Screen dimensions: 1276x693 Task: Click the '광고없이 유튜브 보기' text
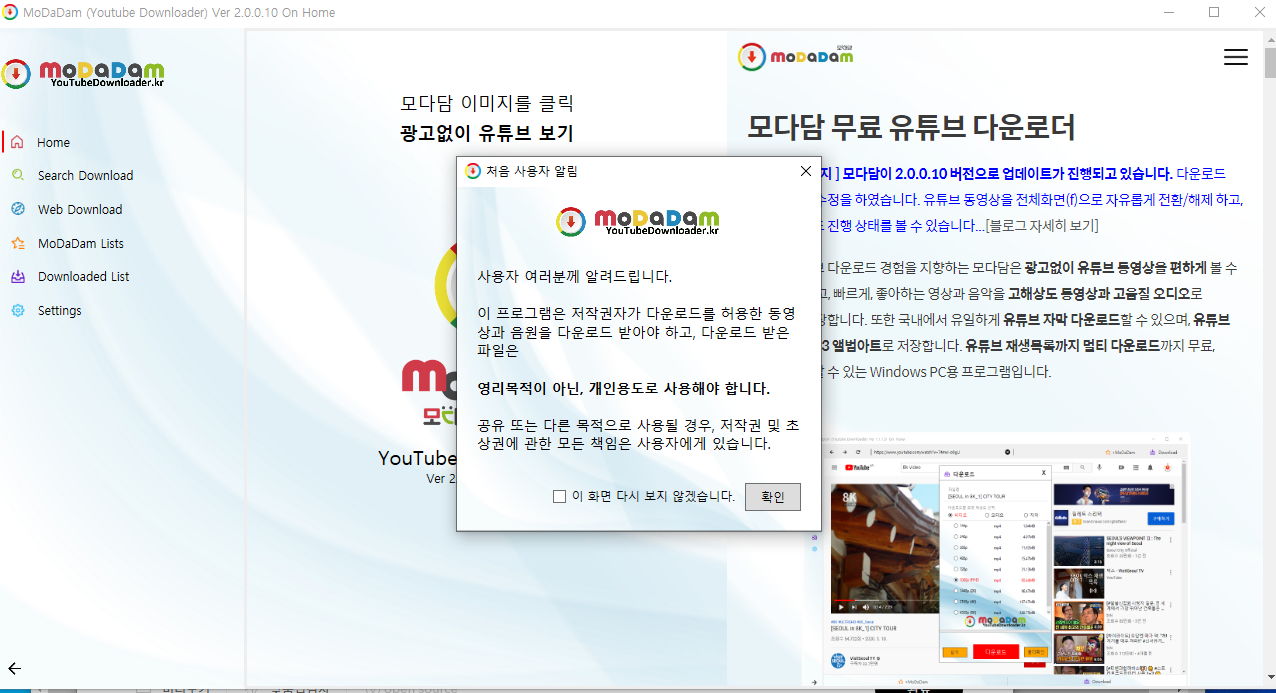coord(487,133)
